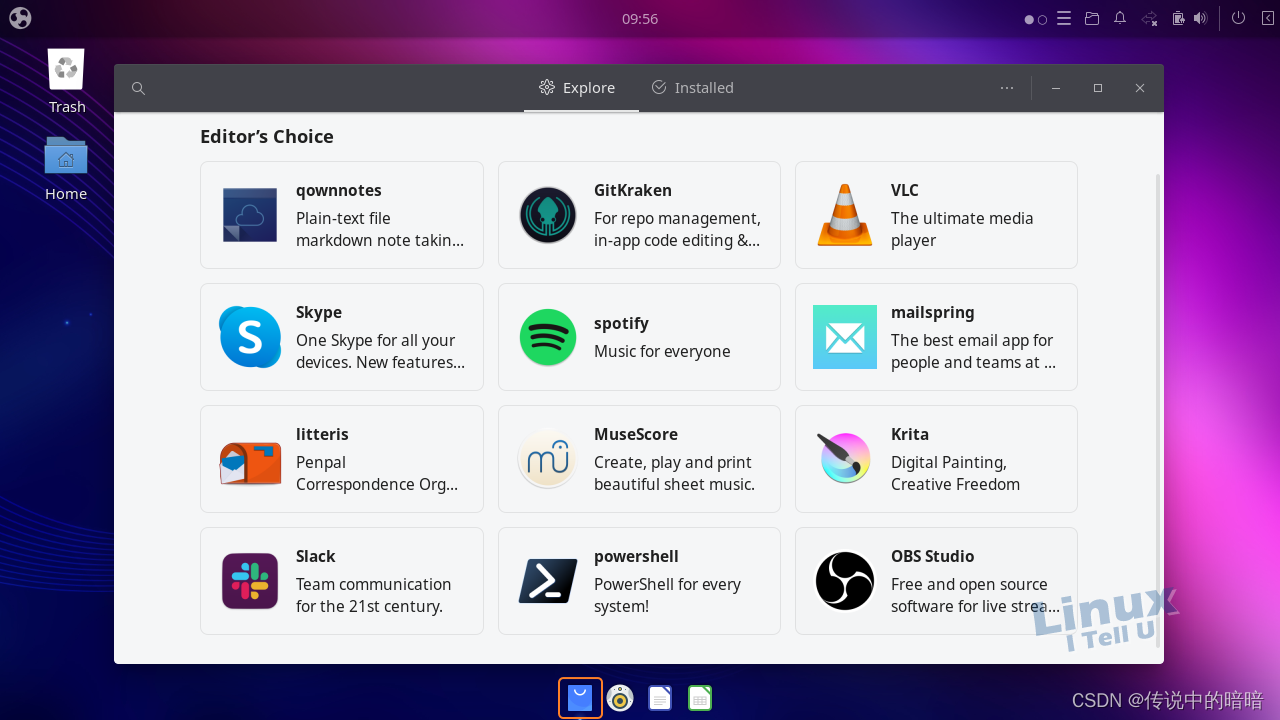The height and width of the screenshot is (720, 1280).
Task: Click the disconnected network indicator
Action: point(1150,18)
